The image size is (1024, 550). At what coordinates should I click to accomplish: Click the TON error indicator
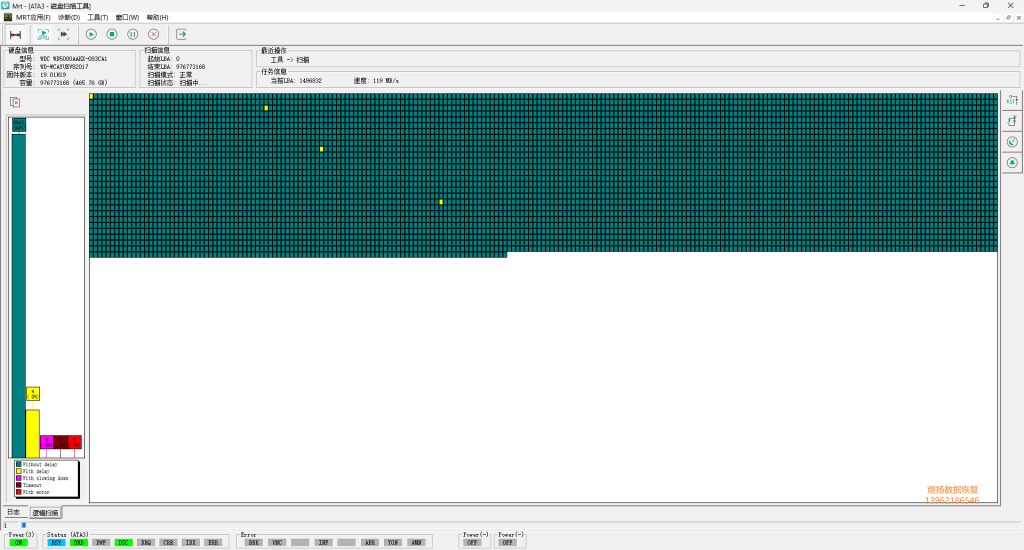click(392, 543)
